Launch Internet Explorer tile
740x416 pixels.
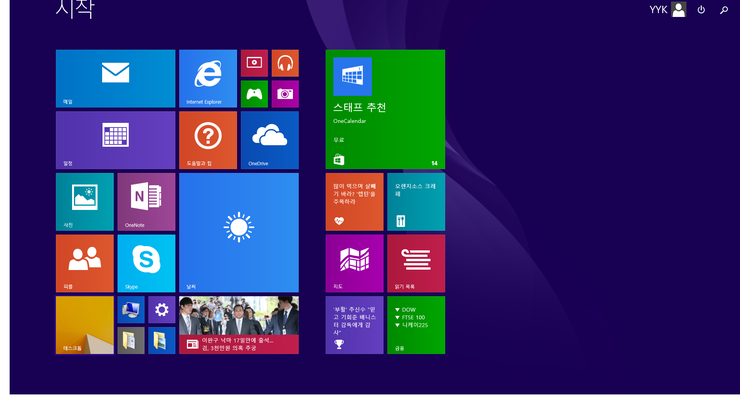click(208, 79)
